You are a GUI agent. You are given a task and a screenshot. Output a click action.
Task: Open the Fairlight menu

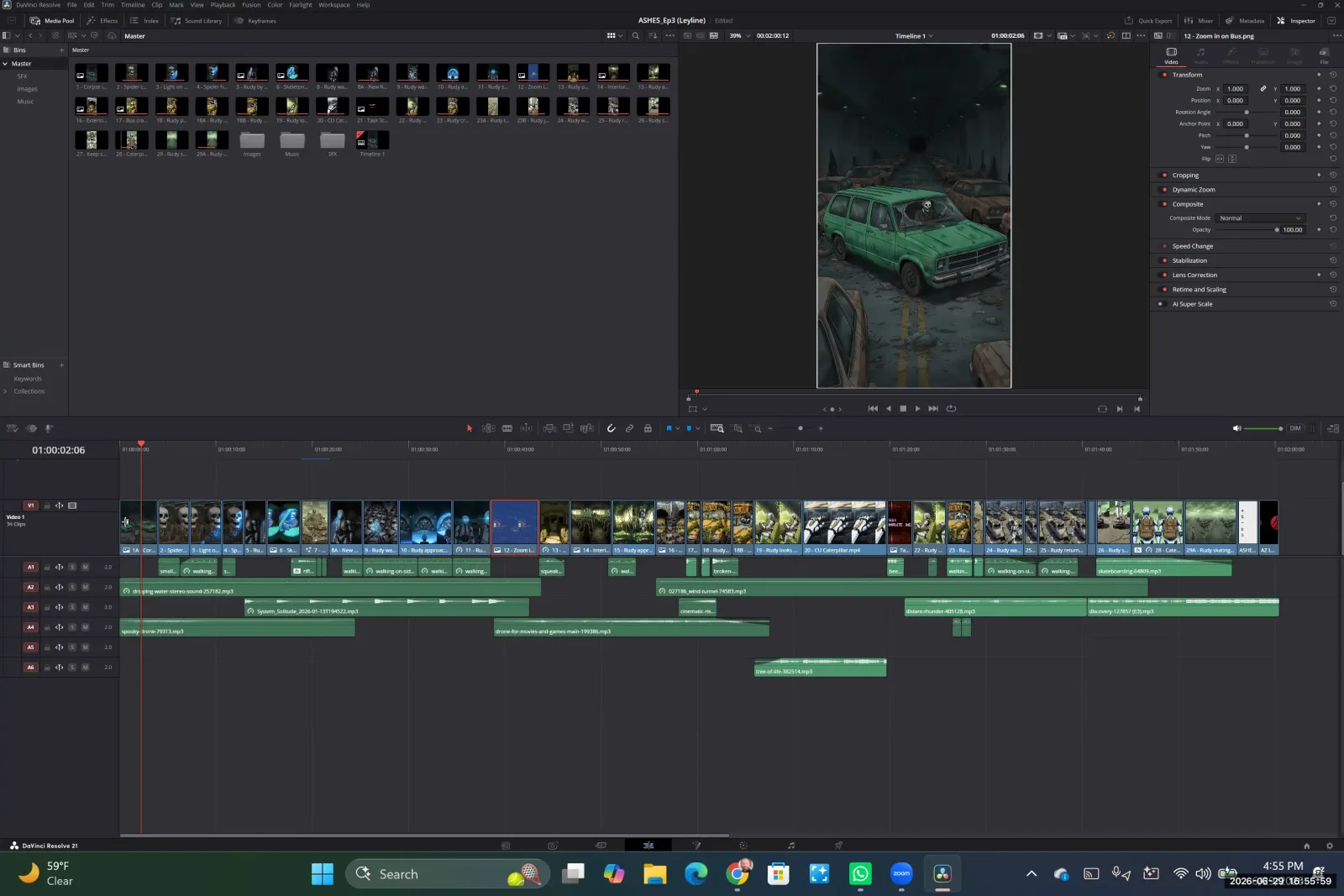(301, 5)
